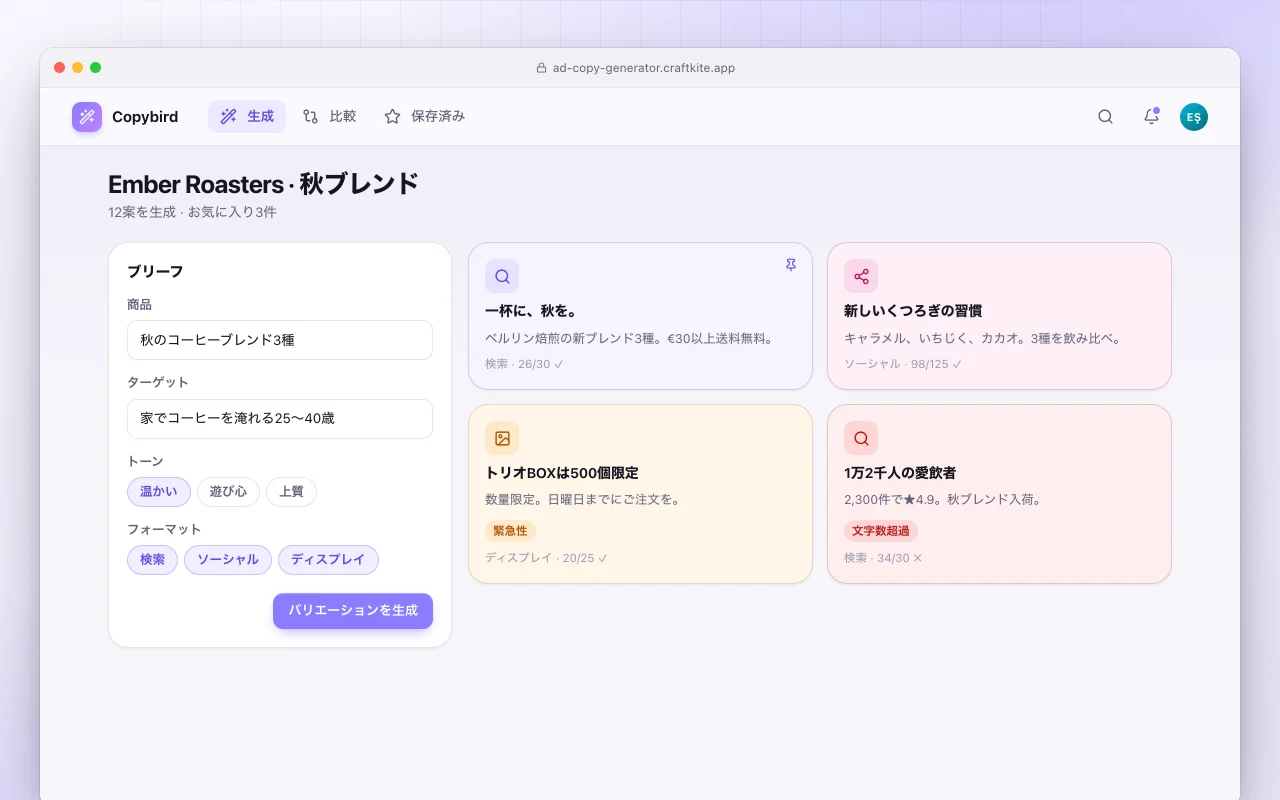Toggle the 検索 format chip
The width and height of the screenshot is (1280, 800).
point(152,560)
